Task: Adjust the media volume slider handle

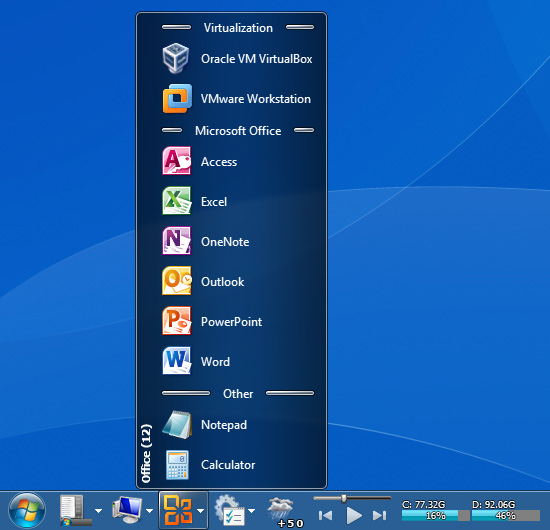Action: tap(344, 498)
